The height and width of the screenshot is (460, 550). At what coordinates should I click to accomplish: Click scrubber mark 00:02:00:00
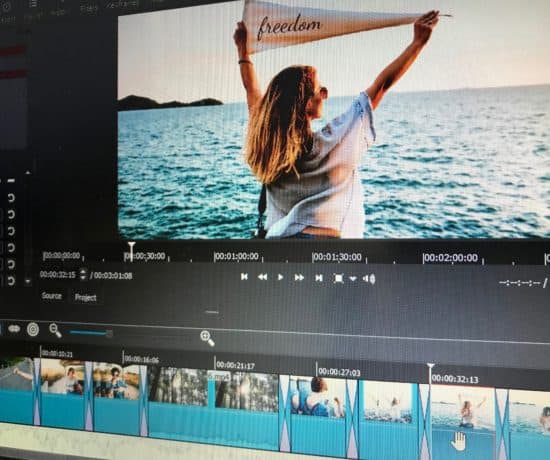(x=451, y=258)
